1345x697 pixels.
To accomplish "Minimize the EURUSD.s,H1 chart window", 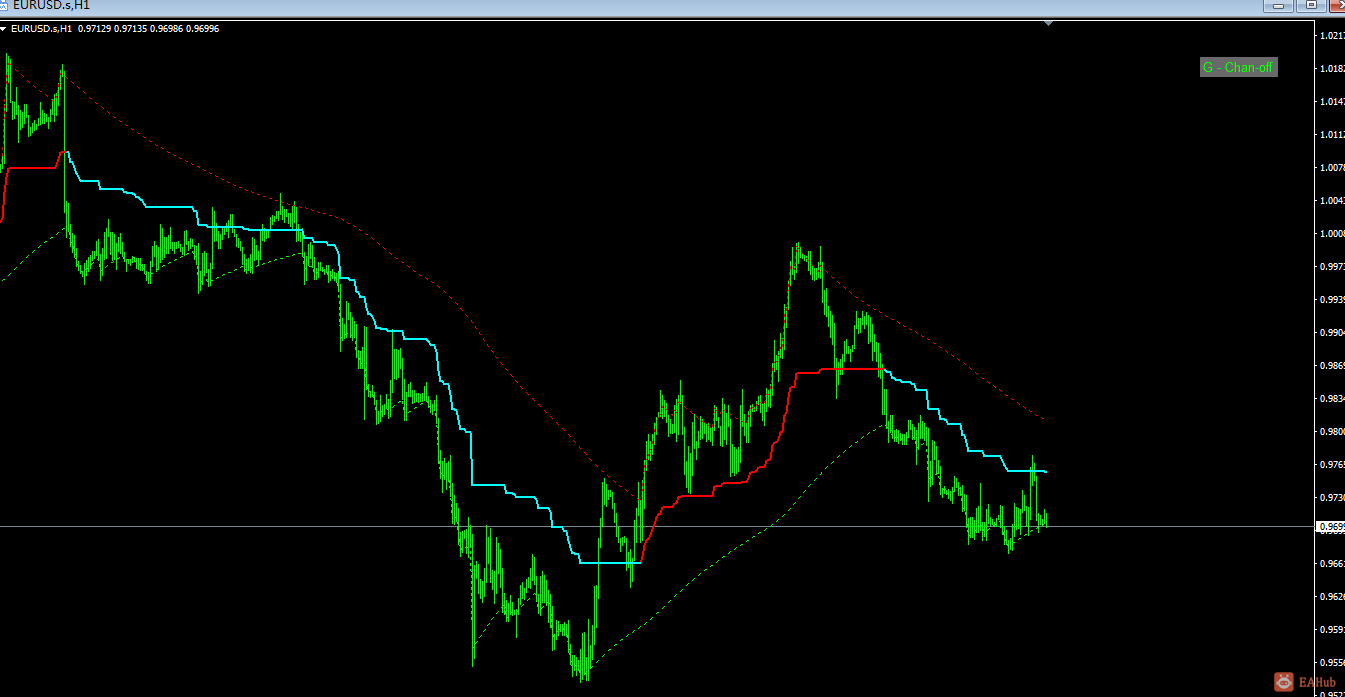I will point(1277,5).
